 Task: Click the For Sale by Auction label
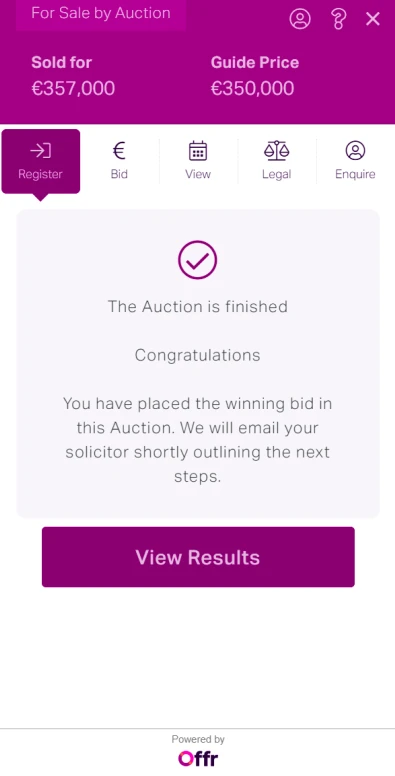pos(100,13)
